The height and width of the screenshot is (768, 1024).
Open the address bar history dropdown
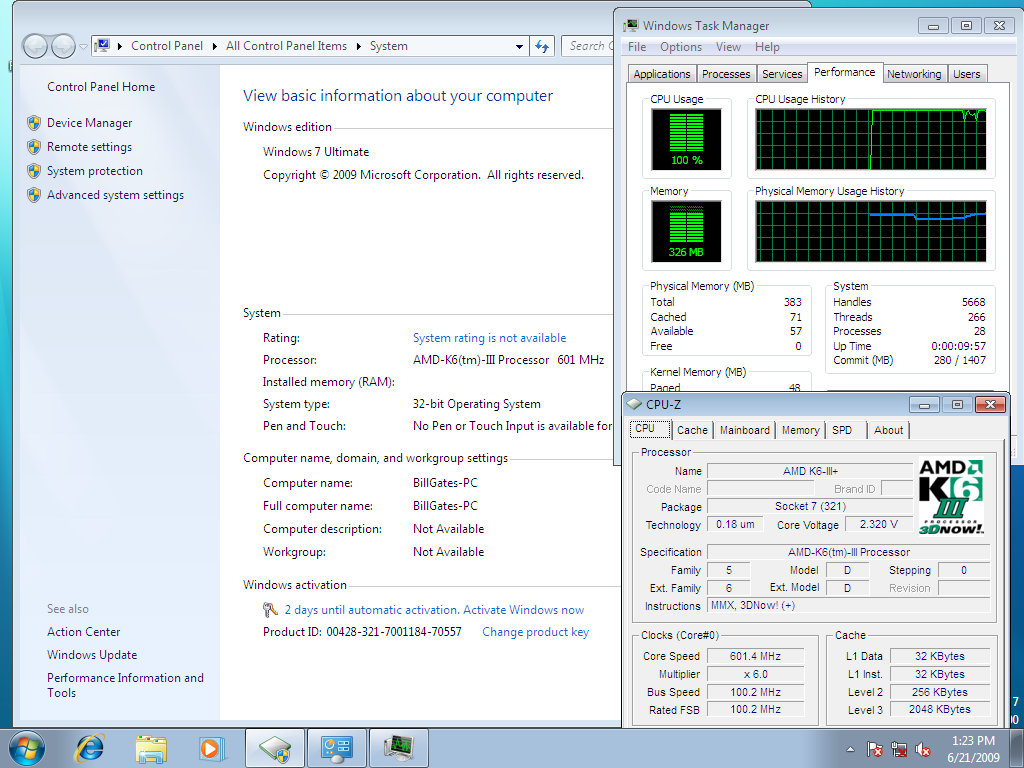519,46
